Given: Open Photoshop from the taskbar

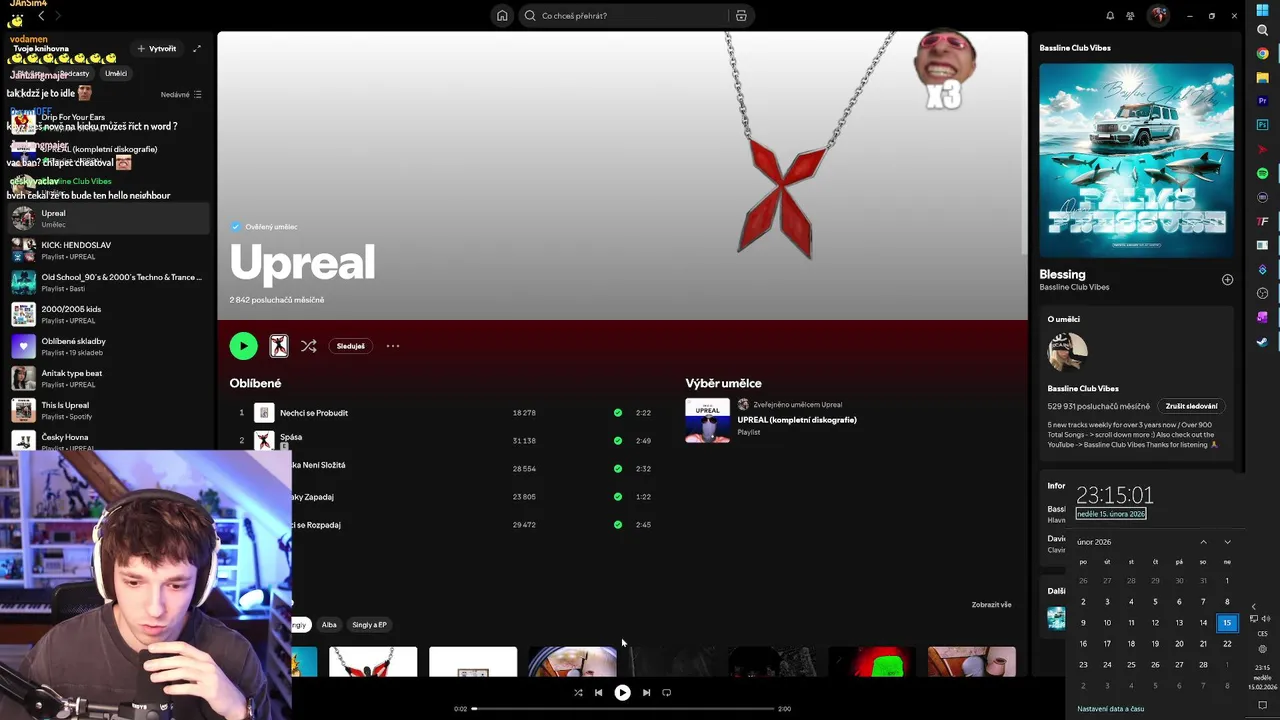Looking at the screenshot, I should [1262, 126].
